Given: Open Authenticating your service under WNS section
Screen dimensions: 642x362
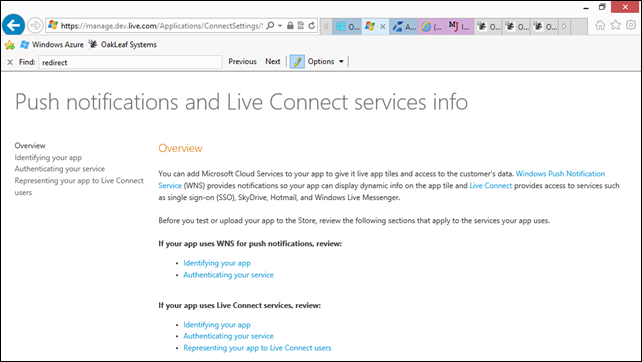Looking at the screenshot, I should click(x=228, y=275).
